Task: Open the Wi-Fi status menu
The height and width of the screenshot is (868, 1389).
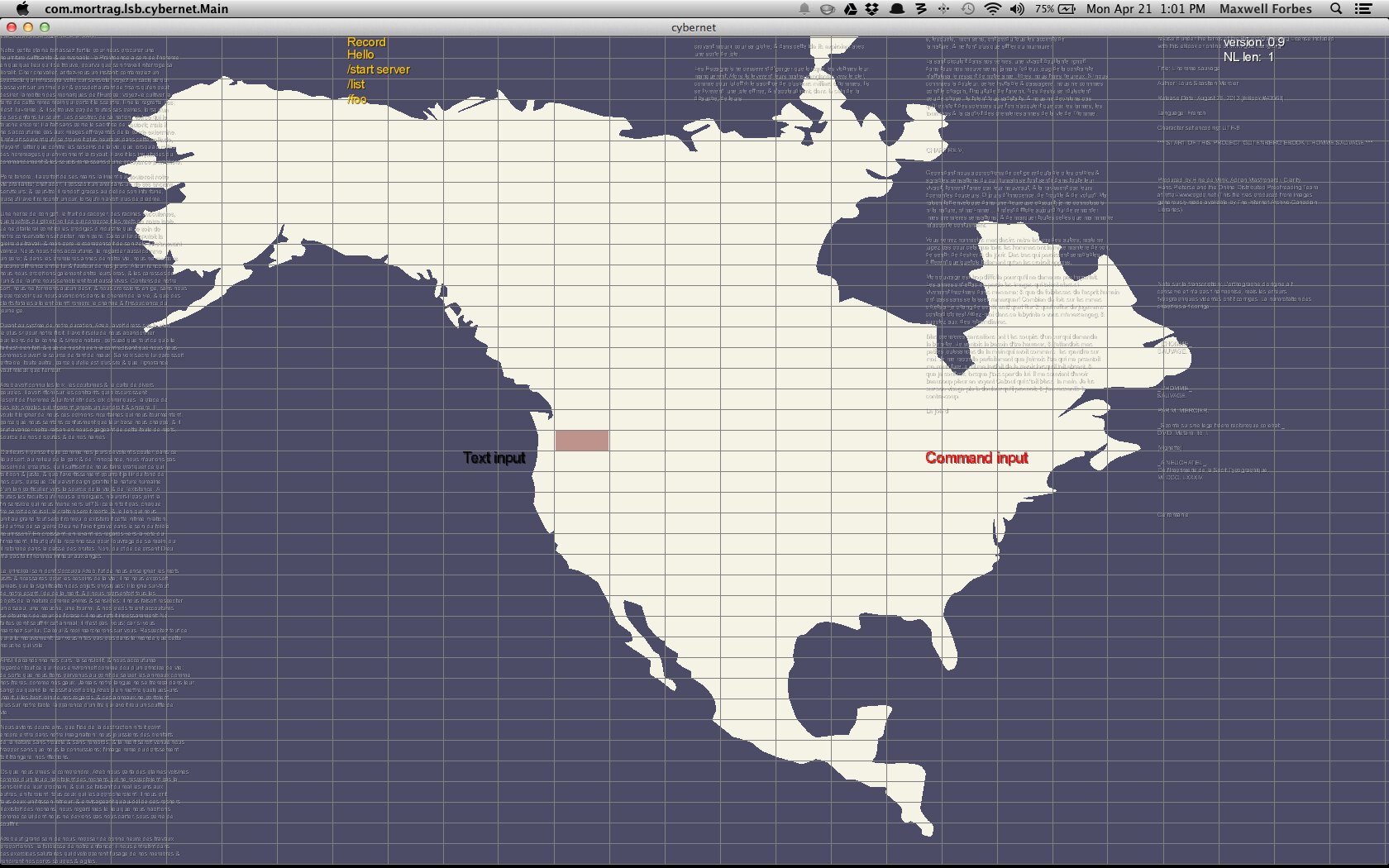Action: click(x=993, y=9)
